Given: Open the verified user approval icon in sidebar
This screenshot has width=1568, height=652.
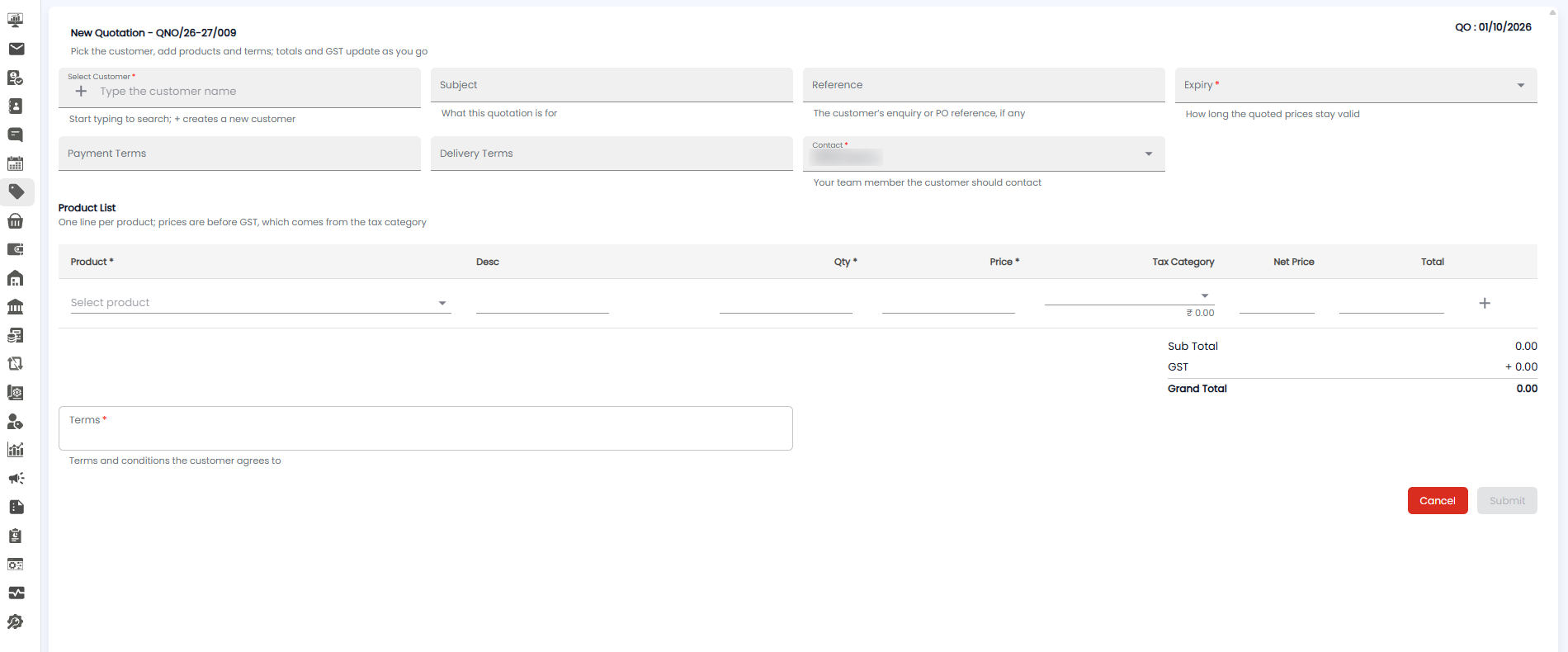Looking at the screenshot, I should 16,78.
